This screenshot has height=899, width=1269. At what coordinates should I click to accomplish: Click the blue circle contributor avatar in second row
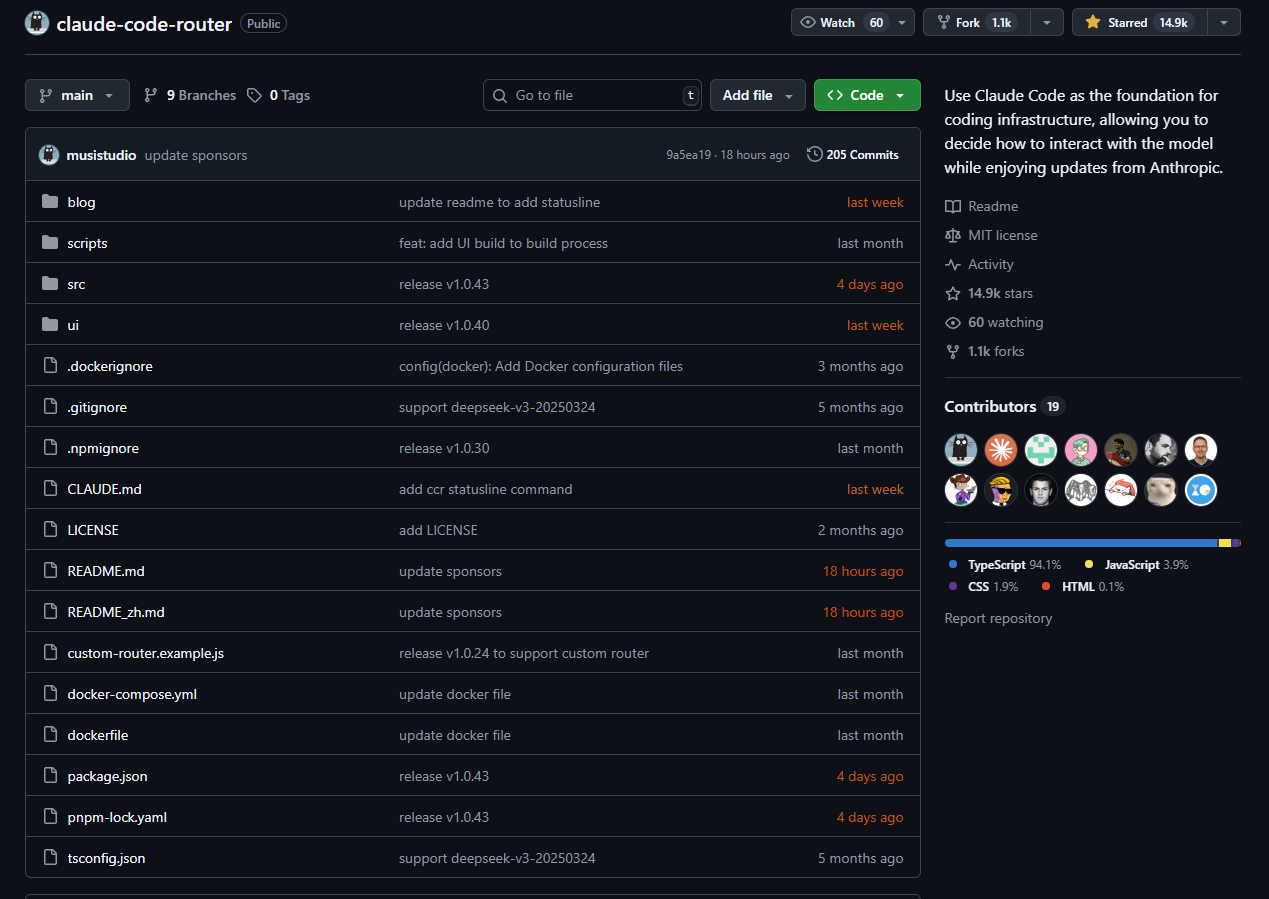point(1201,490)
